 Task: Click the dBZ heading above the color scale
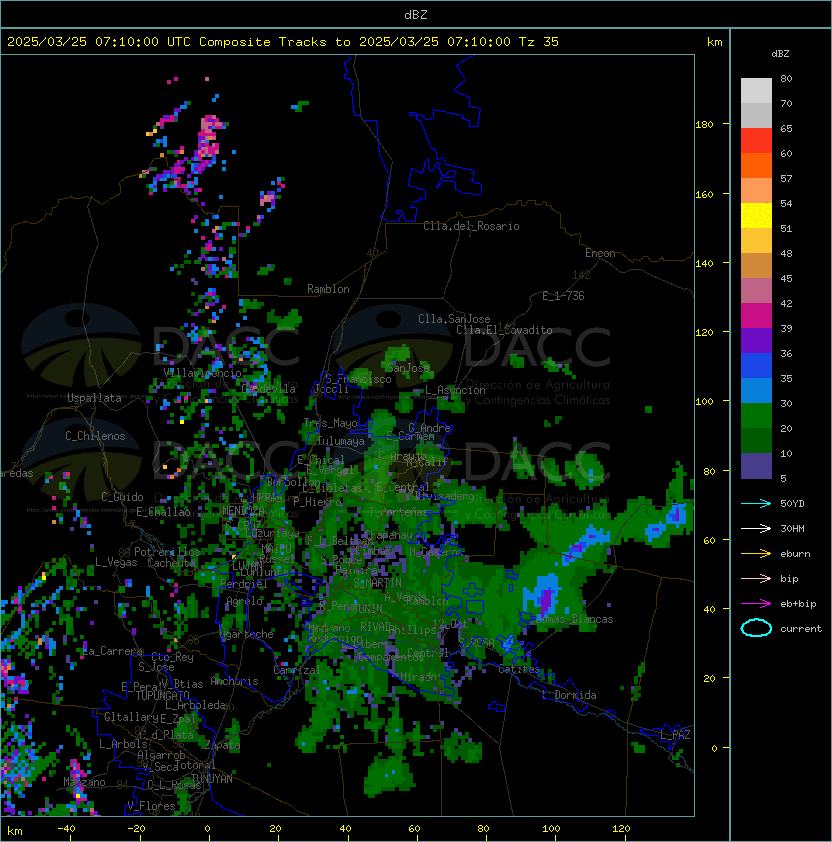click(x=780, y=54)
